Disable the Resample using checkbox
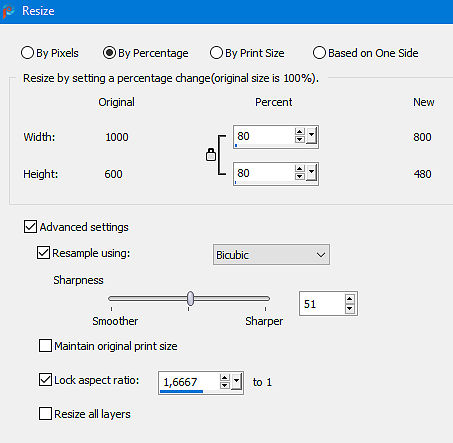The height and width of the screenshot is (443, 453). [x=43, y=253]
